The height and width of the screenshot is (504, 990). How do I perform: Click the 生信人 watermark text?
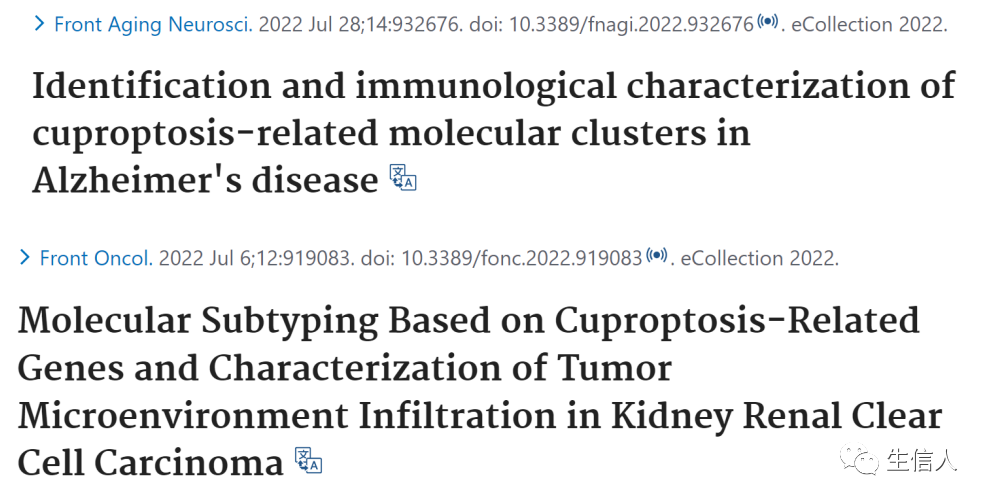pyautogui.click(x=922, y=460)
